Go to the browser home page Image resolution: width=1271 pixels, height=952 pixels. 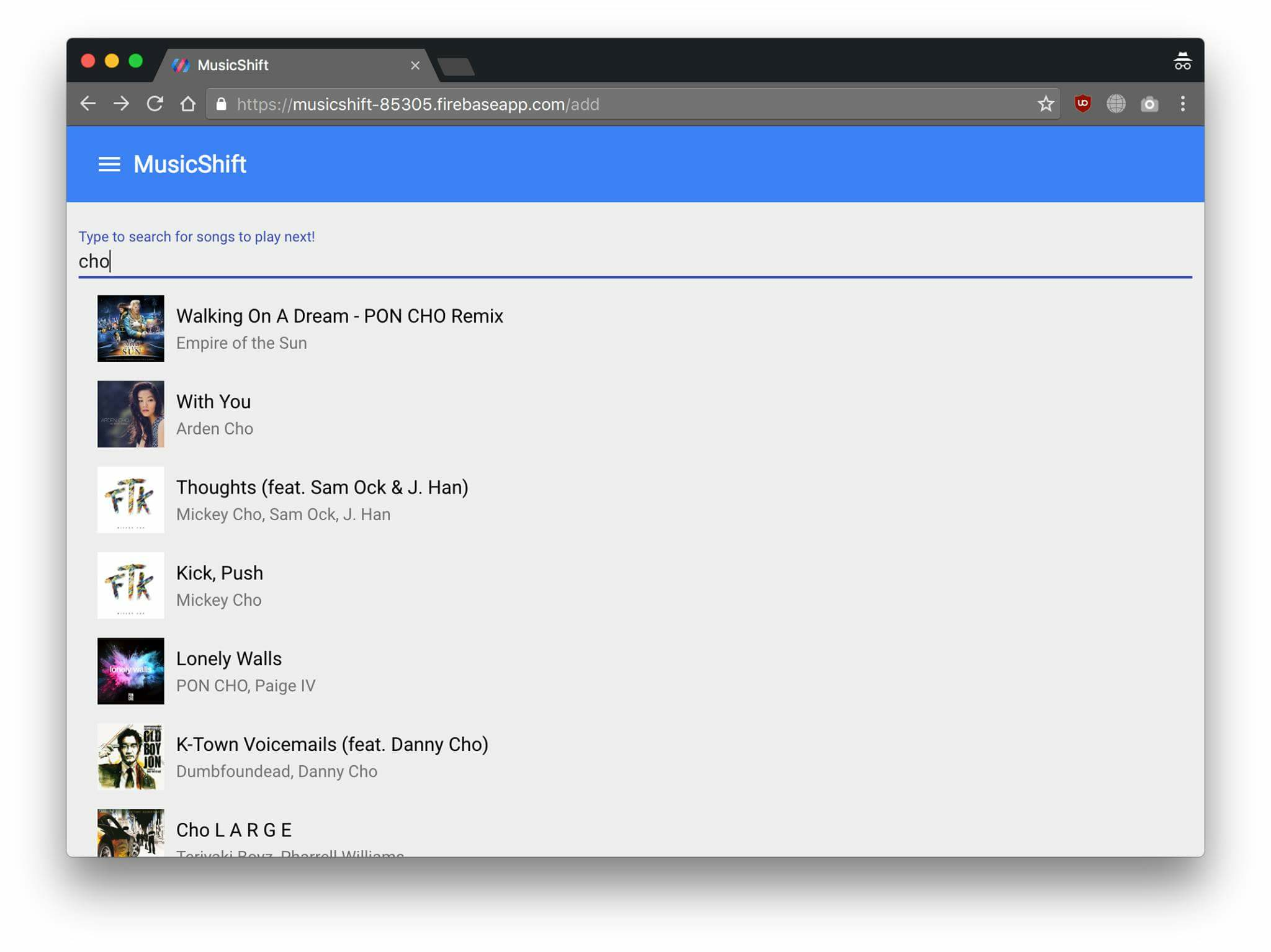coord(187,104)
